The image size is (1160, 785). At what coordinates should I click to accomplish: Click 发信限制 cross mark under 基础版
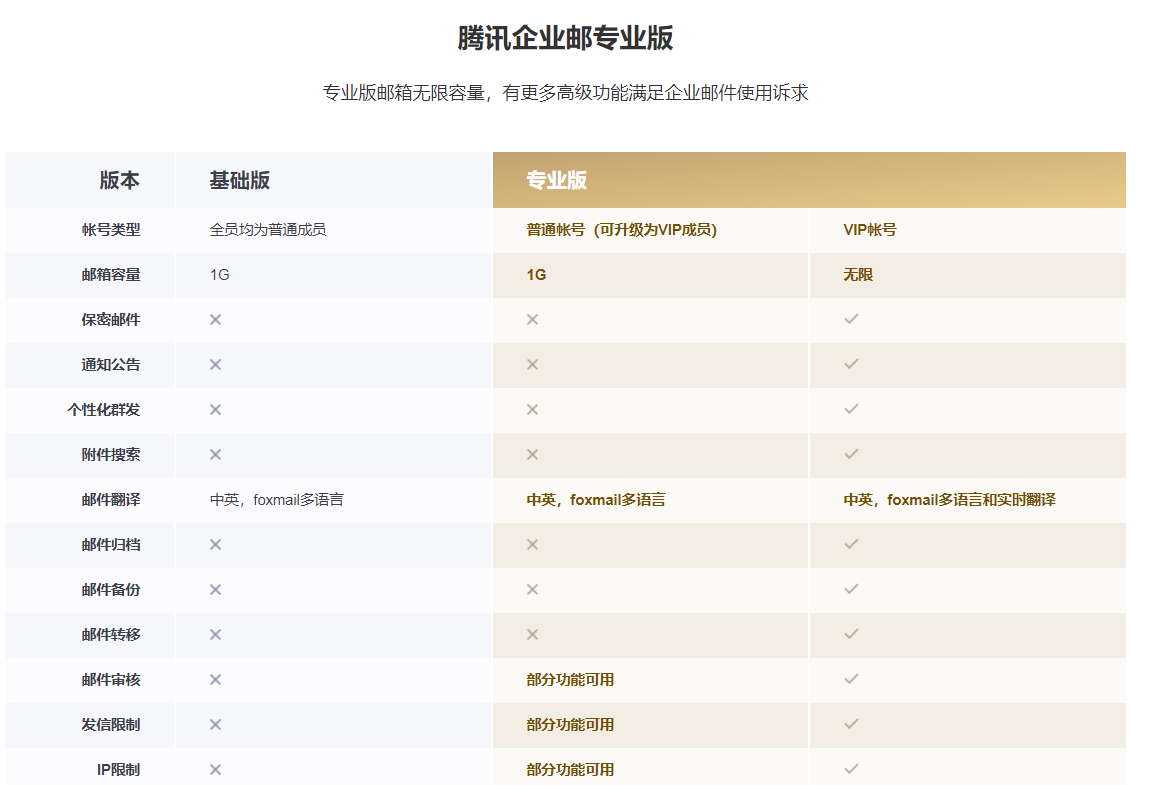(x=215, y=725)
